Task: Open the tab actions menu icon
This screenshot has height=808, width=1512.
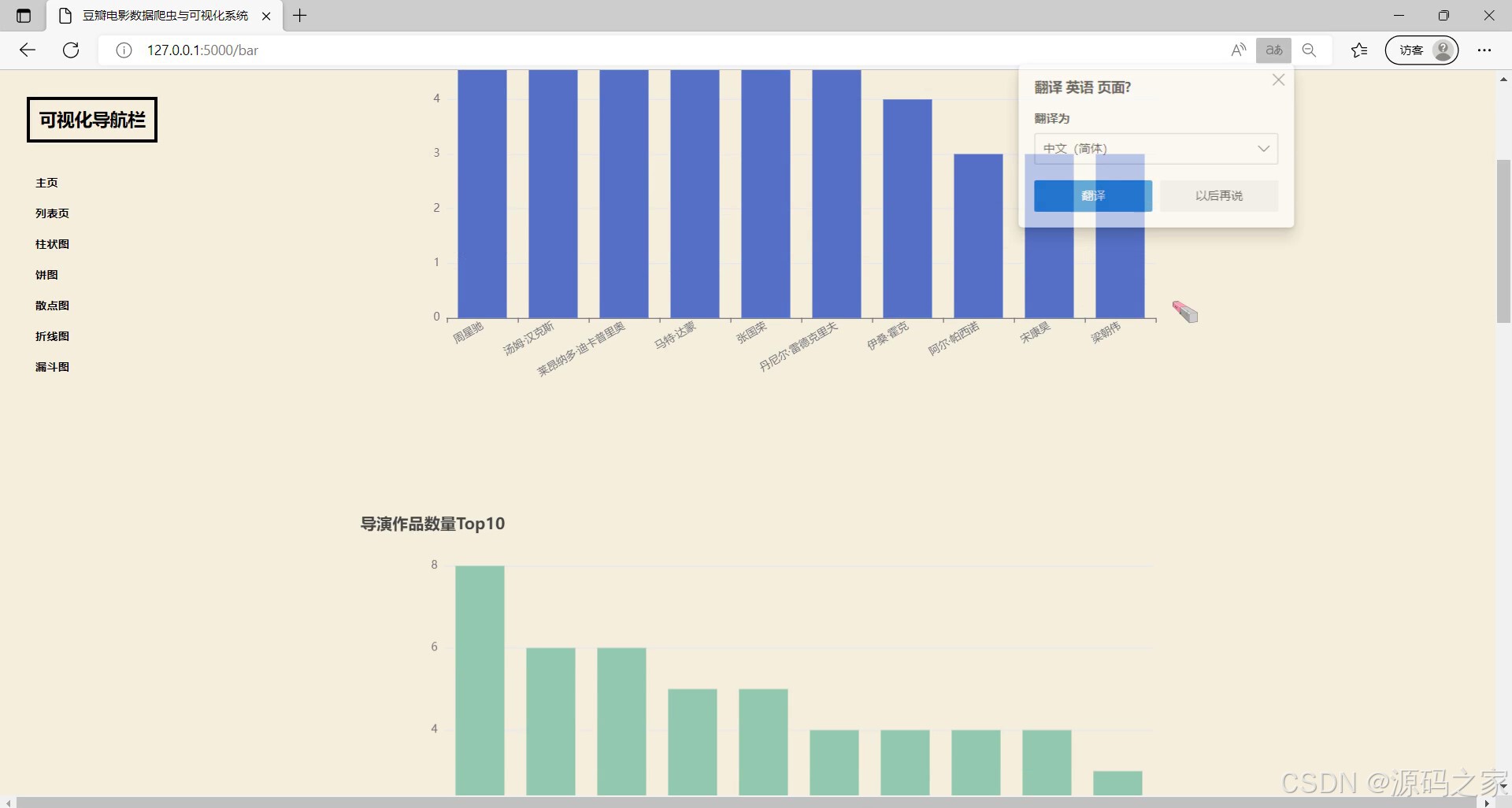Action: click(x=24, y=16)
